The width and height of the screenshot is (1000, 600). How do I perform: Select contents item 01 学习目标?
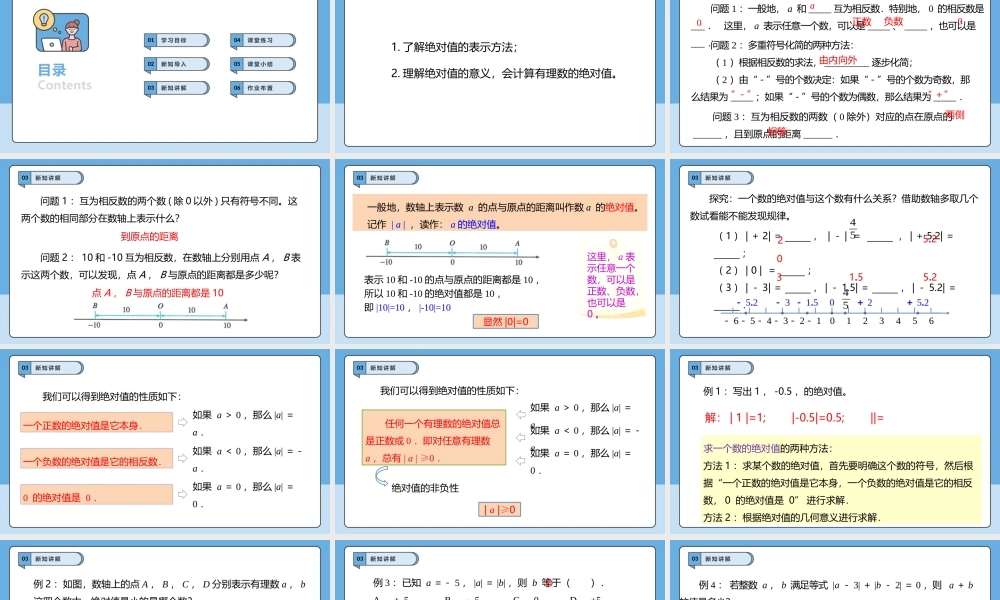coord(177,40)
